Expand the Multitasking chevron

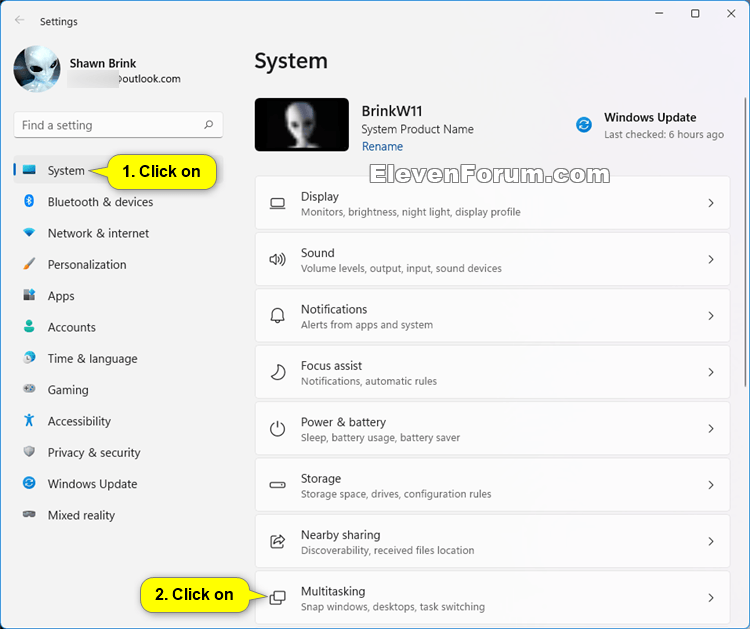[x=711, y=598]
